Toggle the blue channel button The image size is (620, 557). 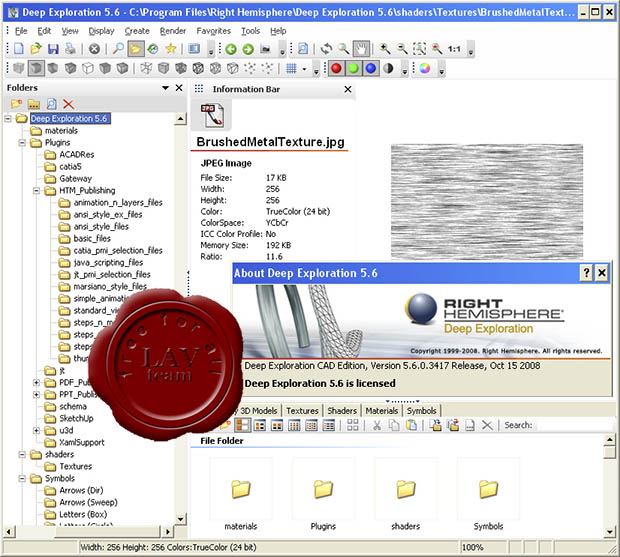(371, 68)
